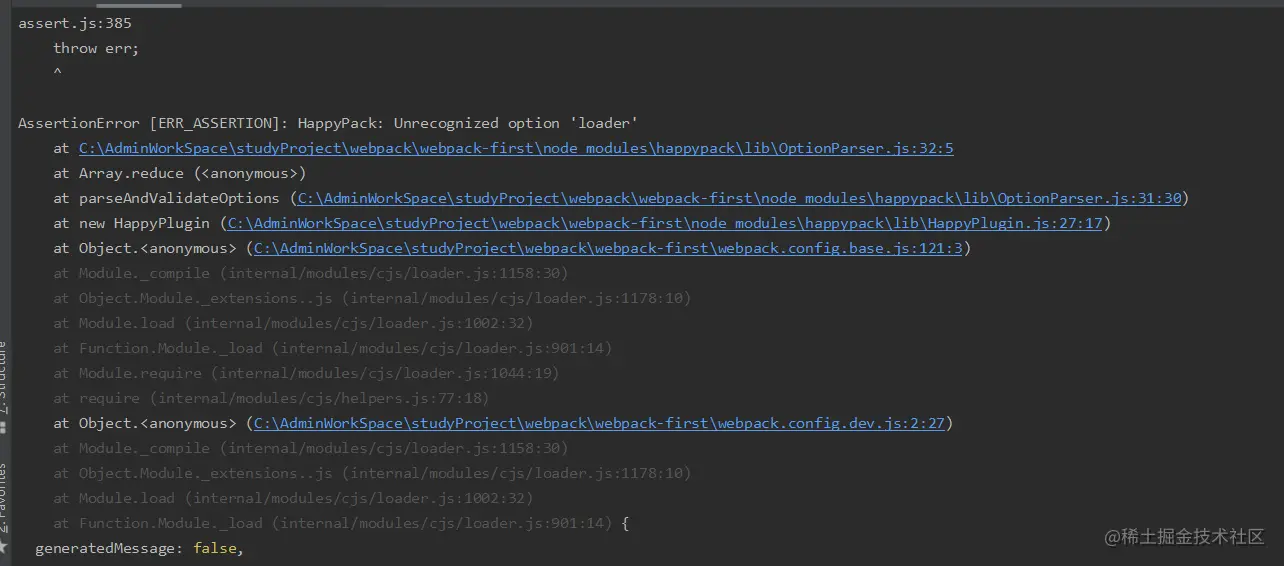Viewport: 1284px width, 566px height.
Task: Select the 'generatedMessage: false,' line
Action: tap(140, 548)
